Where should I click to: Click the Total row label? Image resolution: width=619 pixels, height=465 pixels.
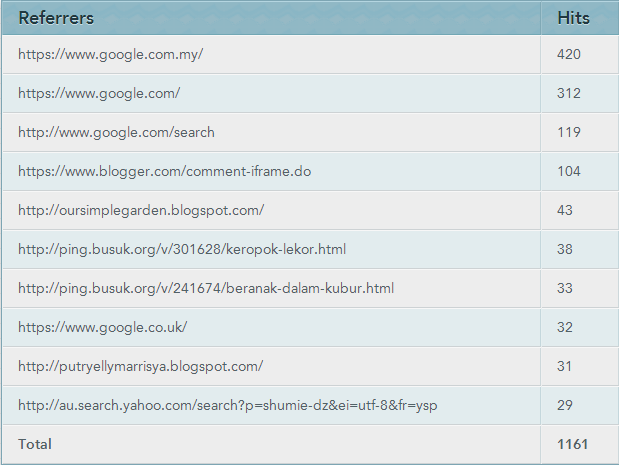pyautogui.click(x=35, y=444)
